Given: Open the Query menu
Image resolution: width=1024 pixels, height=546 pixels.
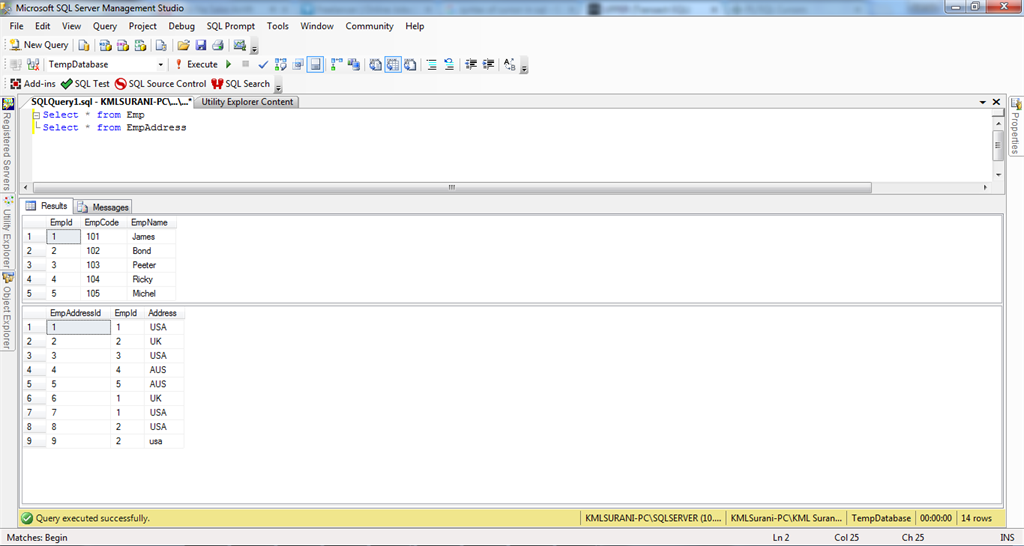Looking at the screenshot, I should [104, 26].
